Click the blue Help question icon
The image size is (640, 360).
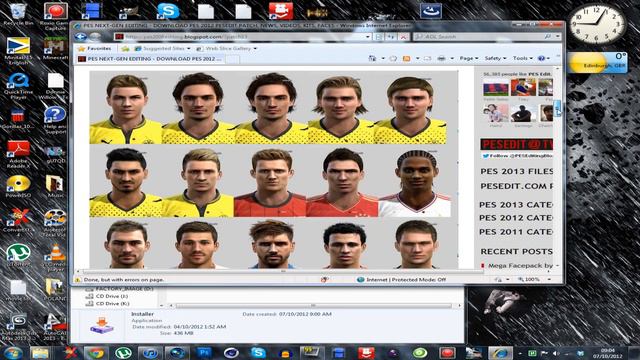tap(541, 58)
